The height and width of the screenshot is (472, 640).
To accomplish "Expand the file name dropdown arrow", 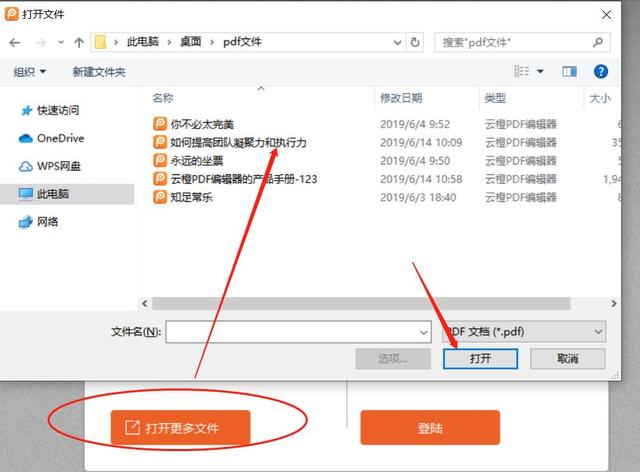I will (424, 332).
